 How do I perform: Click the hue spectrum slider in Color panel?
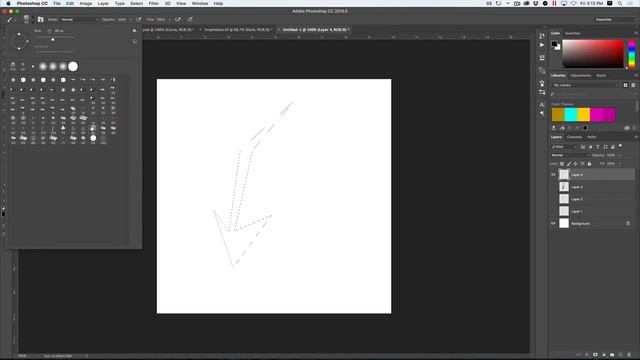(x=631, y=54)
